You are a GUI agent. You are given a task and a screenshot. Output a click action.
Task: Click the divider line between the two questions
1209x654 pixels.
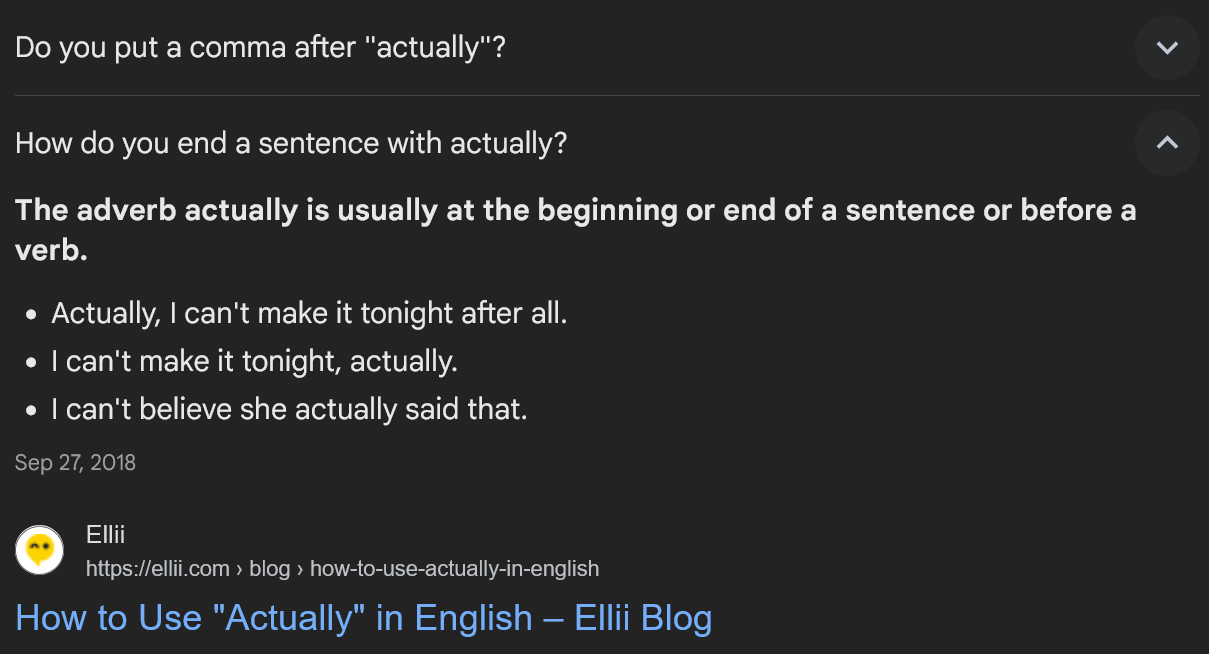click(x=607, y=95)
